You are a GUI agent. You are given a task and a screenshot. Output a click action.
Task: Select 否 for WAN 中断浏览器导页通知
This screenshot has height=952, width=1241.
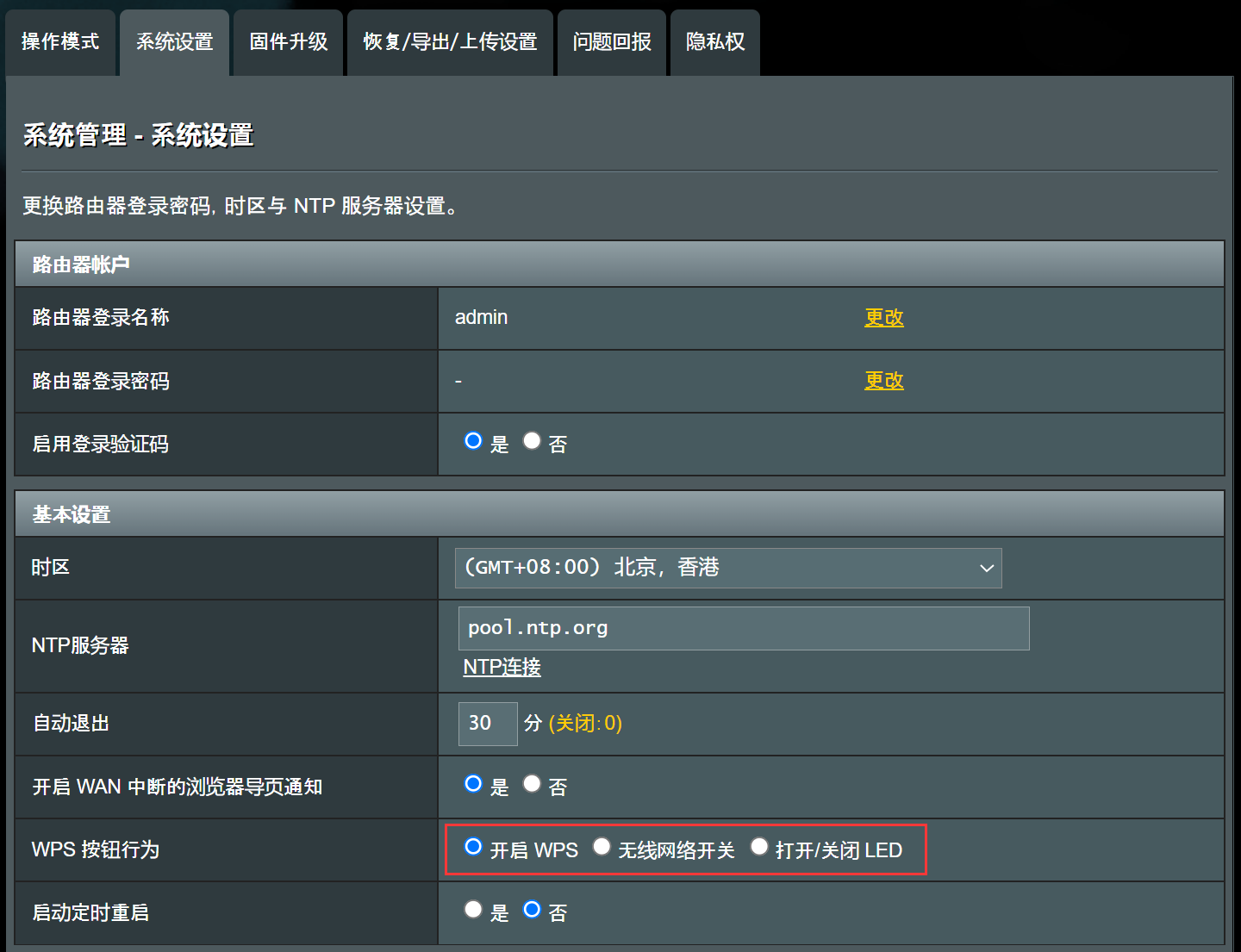pos(532,784)
